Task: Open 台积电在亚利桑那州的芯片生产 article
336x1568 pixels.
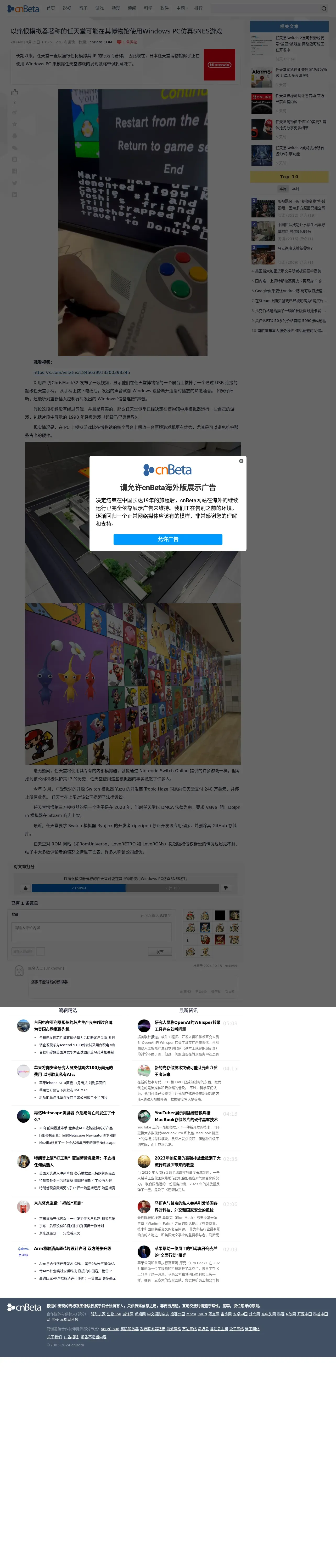Action: 73,1026
